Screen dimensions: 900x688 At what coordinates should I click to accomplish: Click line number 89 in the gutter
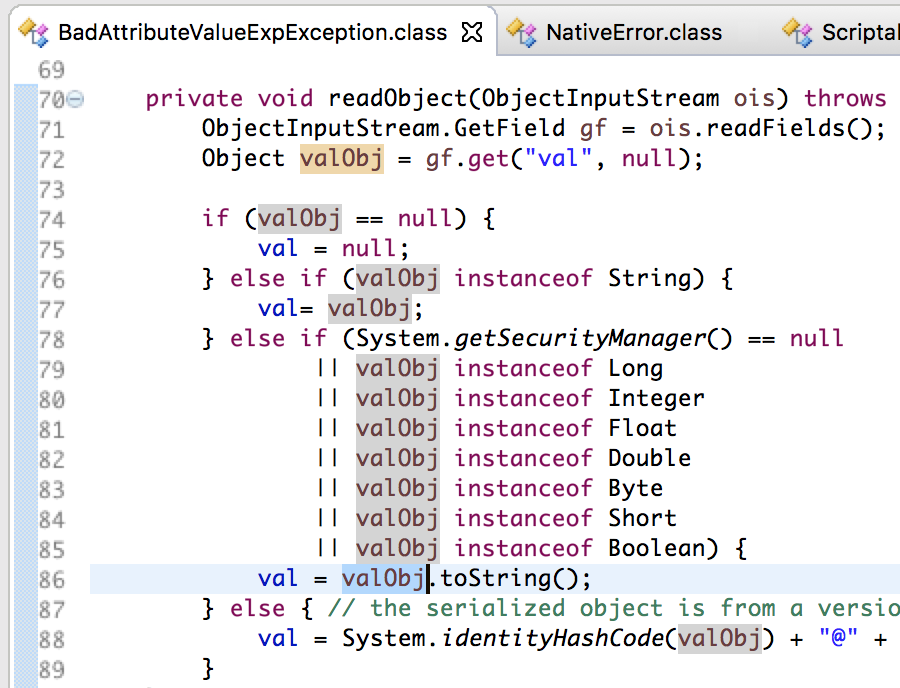point(52,670)
